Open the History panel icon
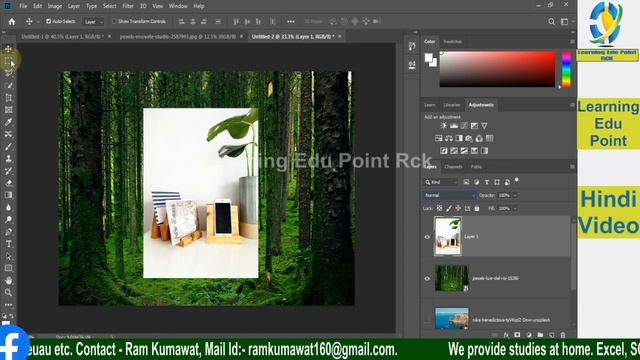This screenshot has height=360, width=640. pos(412,46)
